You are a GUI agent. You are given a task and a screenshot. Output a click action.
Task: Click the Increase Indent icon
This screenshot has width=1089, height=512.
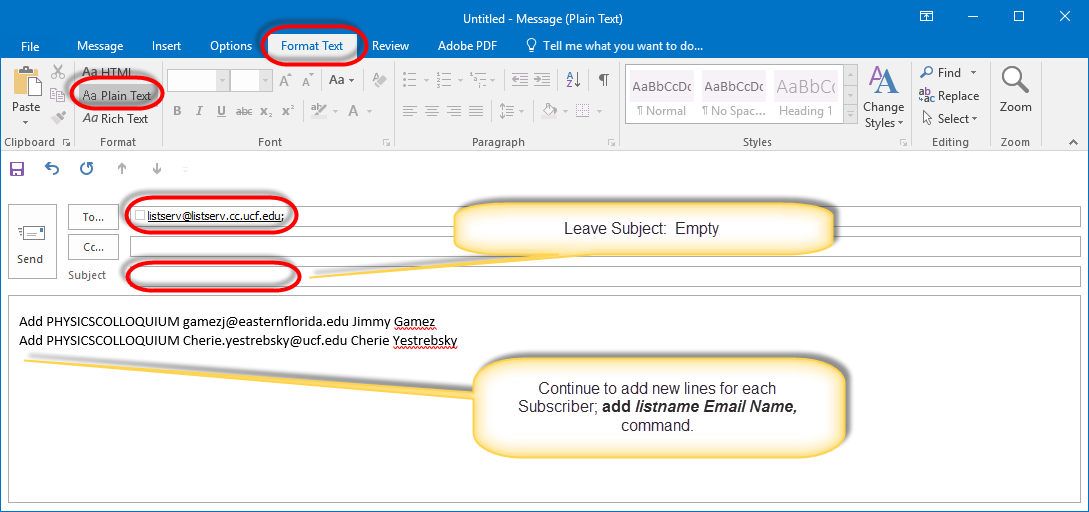click(542, 79)
